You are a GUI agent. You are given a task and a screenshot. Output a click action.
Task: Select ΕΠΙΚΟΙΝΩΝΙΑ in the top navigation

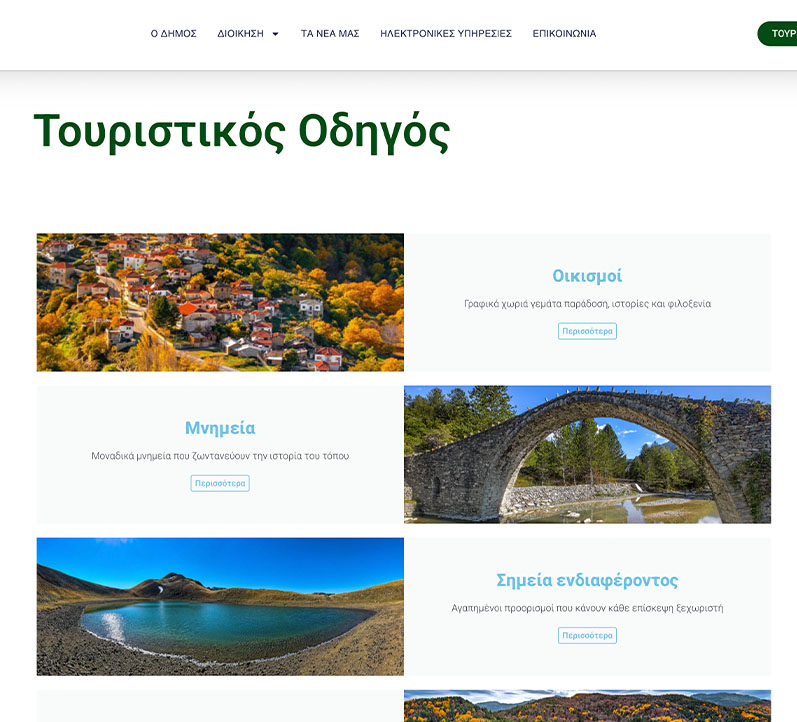564,34
